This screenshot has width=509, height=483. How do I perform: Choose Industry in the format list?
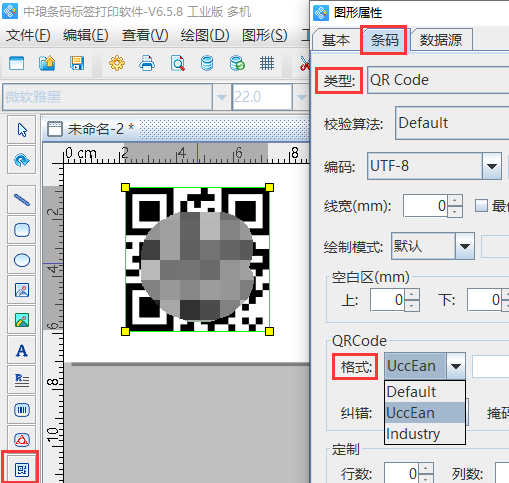425,434
